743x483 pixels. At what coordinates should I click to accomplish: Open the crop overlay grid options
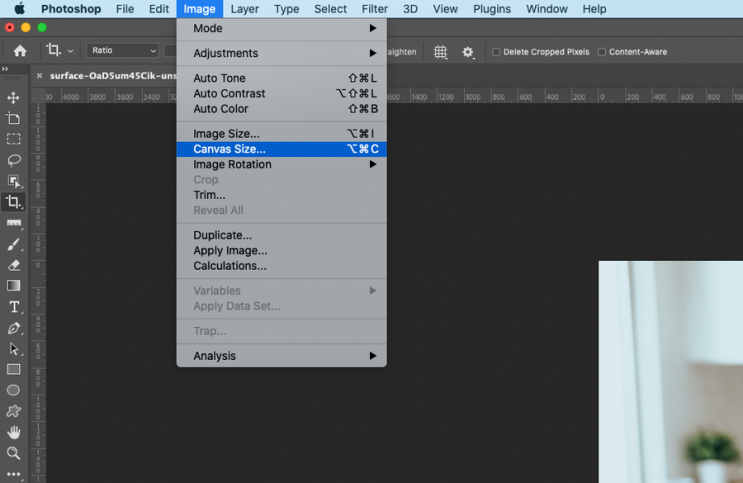click(x=440, y=52)
